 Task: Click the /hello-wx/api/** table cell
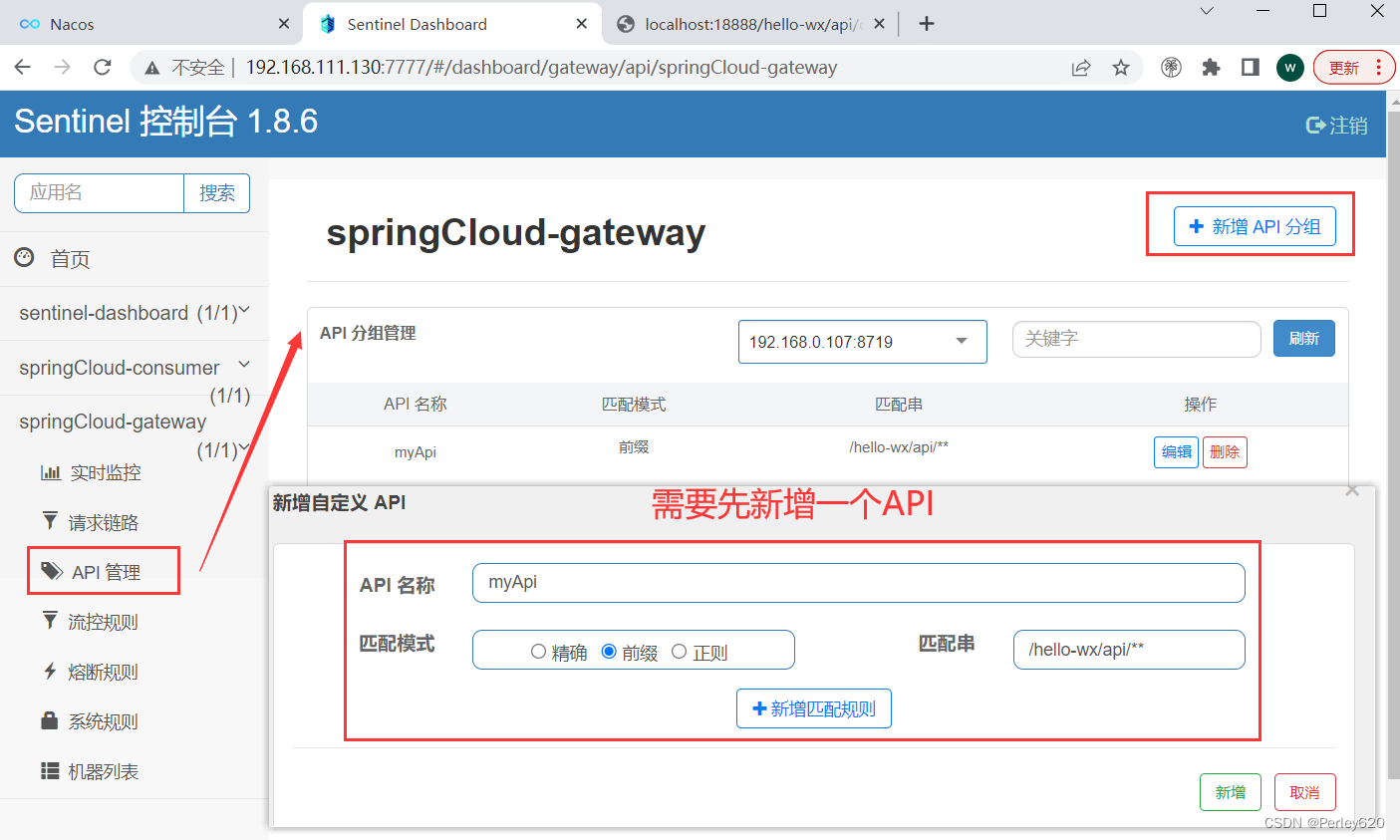click(x=899, y=447)
